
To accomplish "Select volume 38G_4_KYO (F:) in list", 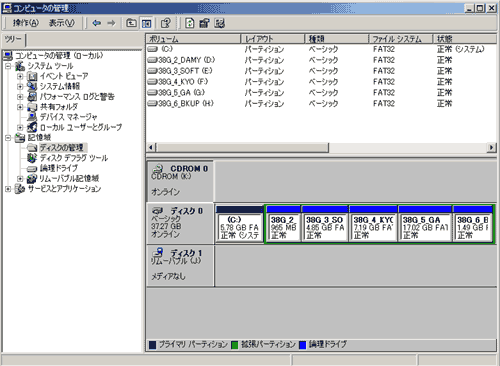I will click(183, 82).
